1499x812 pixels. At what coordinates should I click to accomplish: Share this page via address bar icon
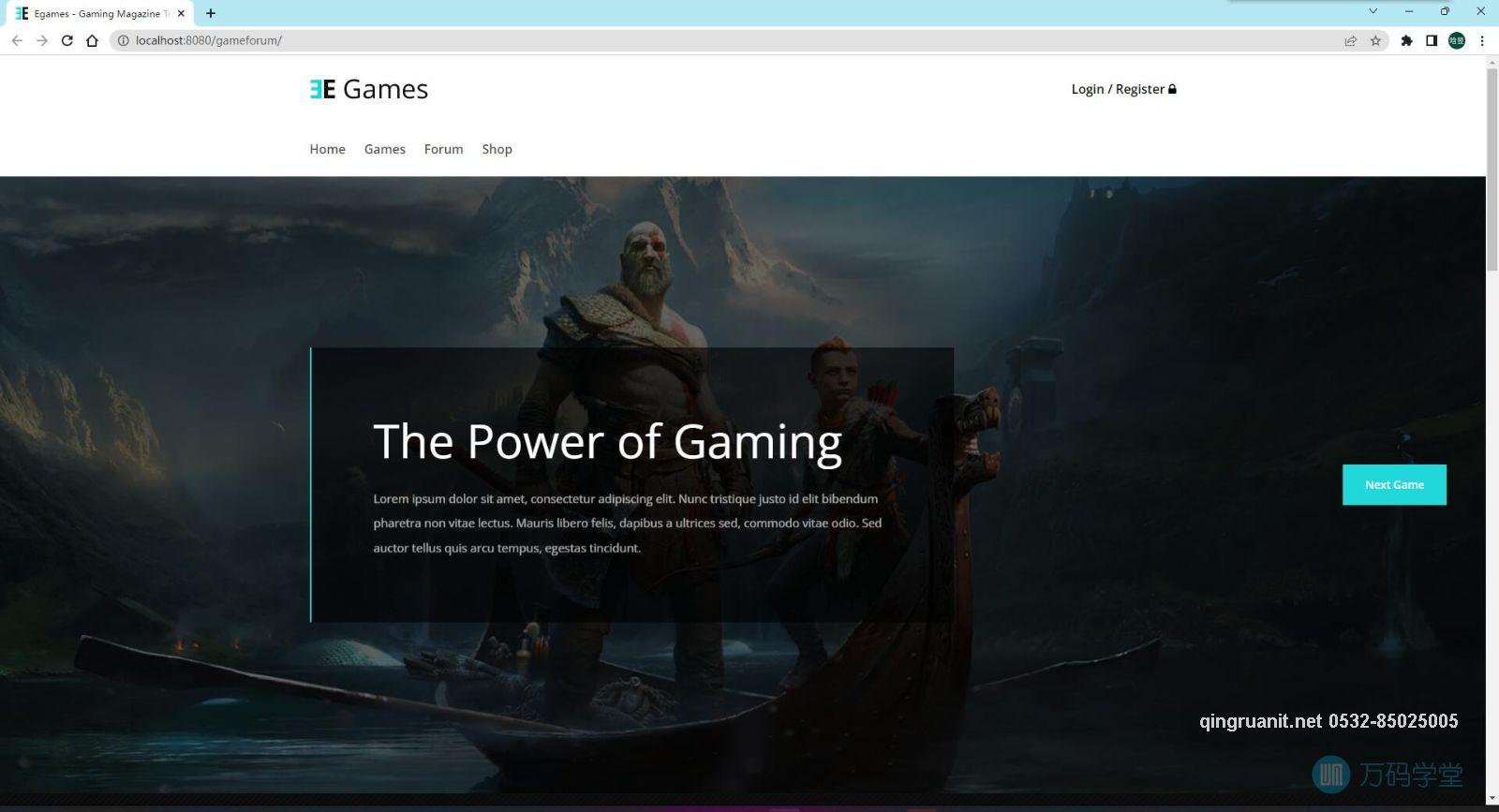(x=1350, y=40)
